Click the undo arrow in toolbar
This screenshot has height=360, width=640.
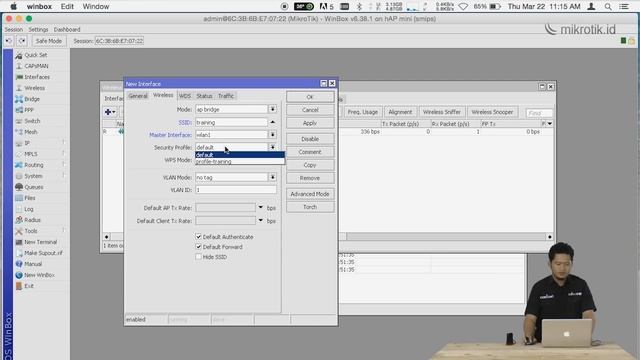click(9, 41)
